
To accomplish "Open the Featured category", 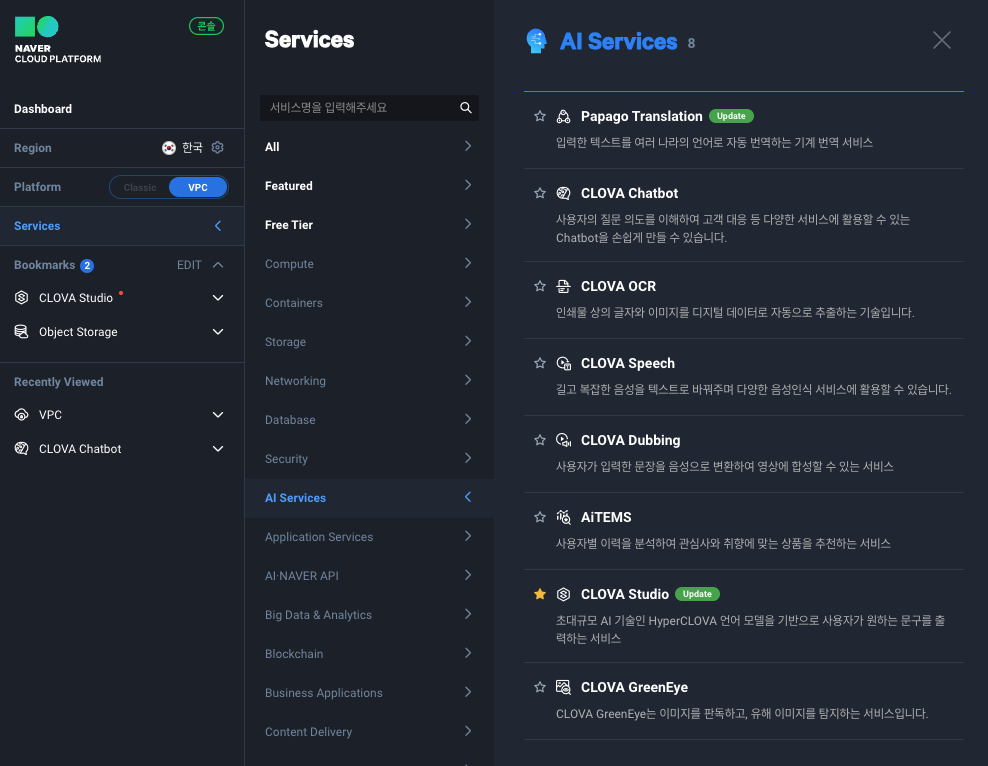I will point(369,185).
